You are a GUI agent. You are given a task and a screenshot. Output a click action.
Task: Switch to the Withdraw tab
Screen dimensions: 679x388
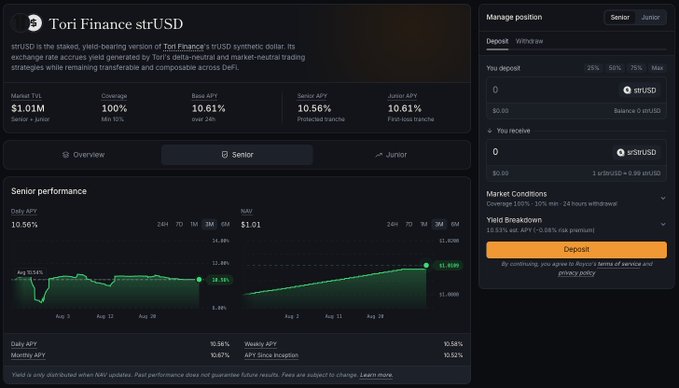529,41
